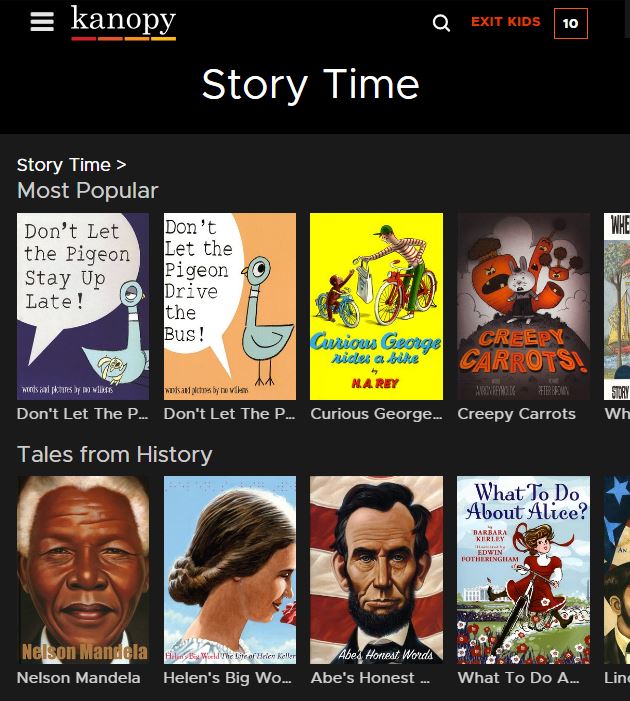
Task: Click the Nelson Mandela title text
Action: coord(79,678)
